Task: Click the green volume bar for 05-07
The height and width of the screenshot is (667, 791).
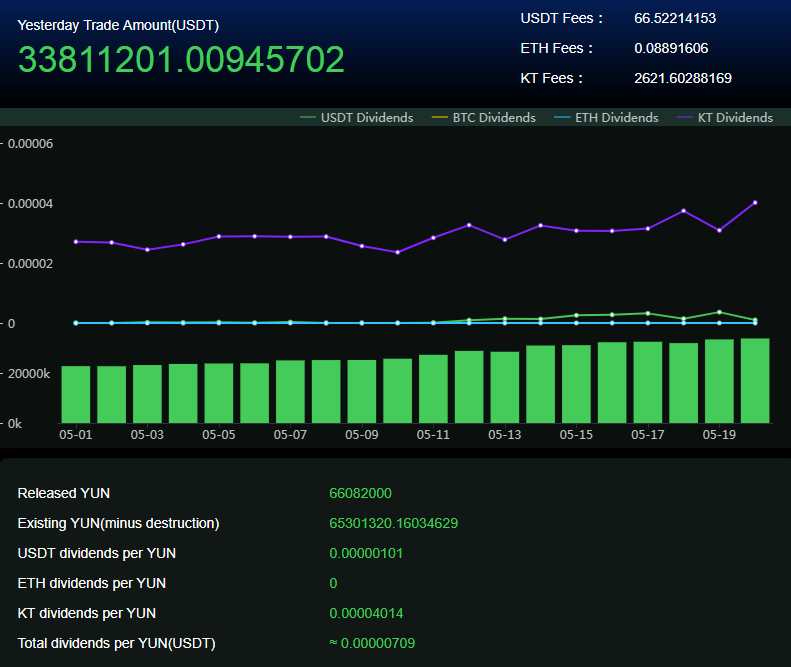Action: click(x=291, y=392)
